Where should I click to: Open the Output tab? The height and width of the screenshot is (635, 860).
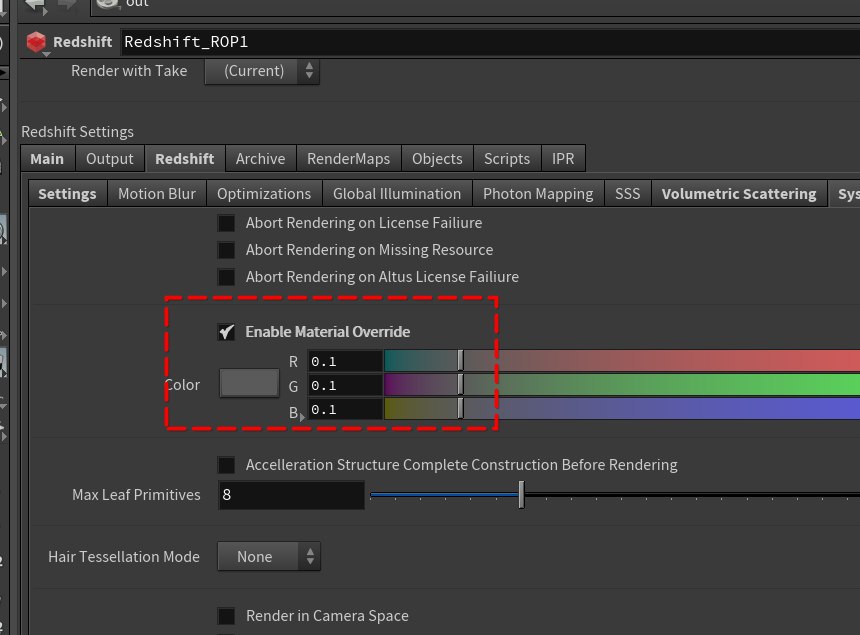[110, 159]
